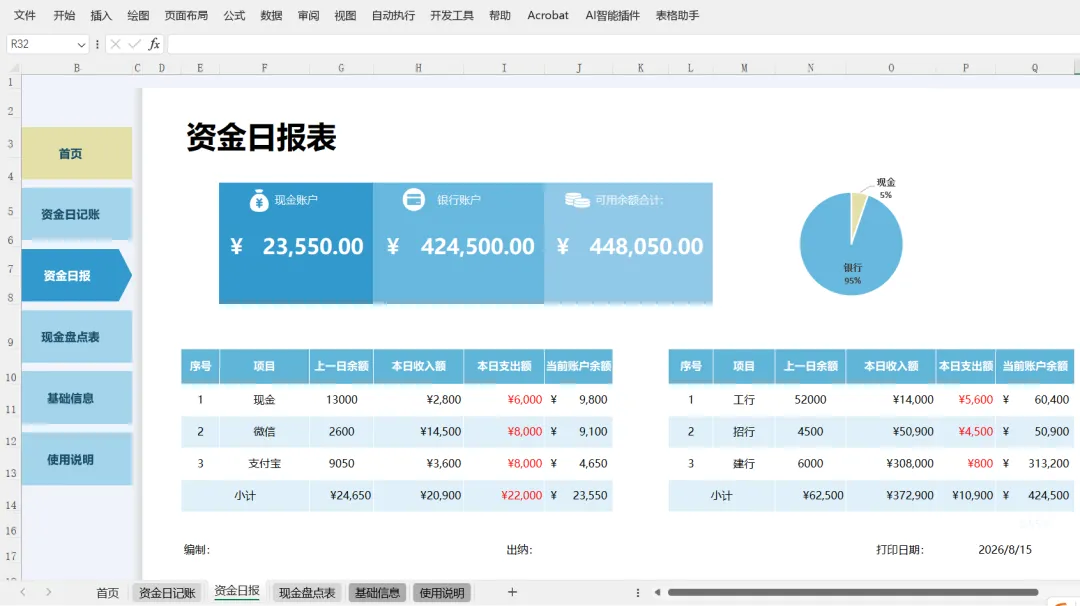The height and width of the screenshot is (606, 1080).
Task: Click into the formula bar input
Action: point(623,44)
